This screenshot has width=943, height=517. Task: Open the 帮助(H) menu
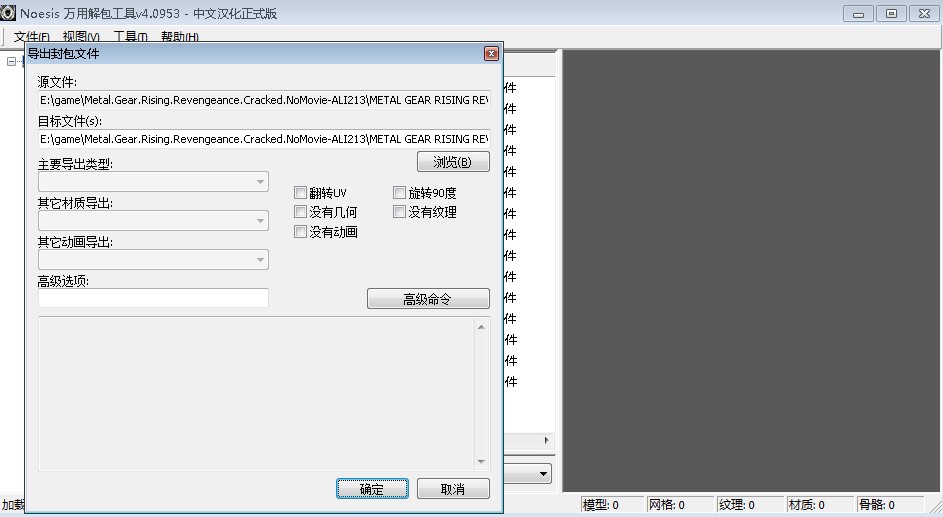(179, 37)
